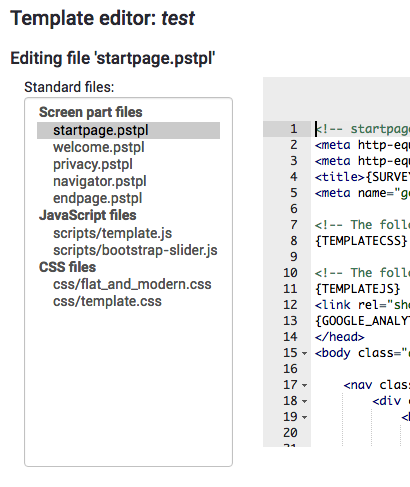Click 'JavaScript files' group heading
Screen dimensions: 410x487
(x=87, y=215)
